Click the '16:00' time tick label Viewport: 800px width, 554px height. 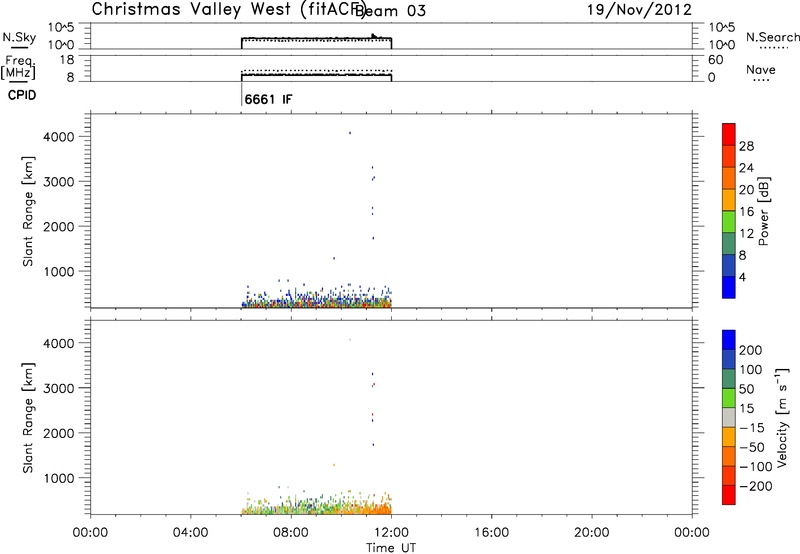[x=491, y=533]
